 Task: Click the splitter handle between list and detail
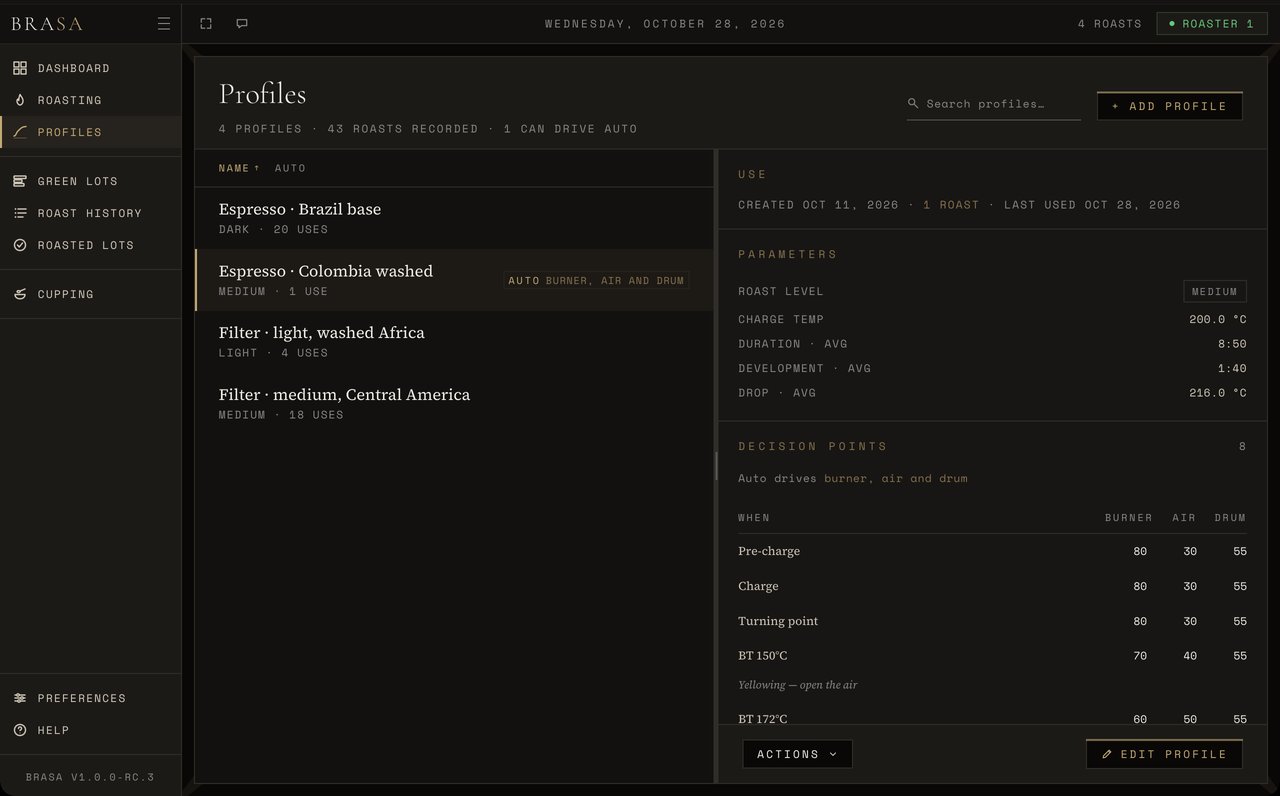tap(716, 466)
